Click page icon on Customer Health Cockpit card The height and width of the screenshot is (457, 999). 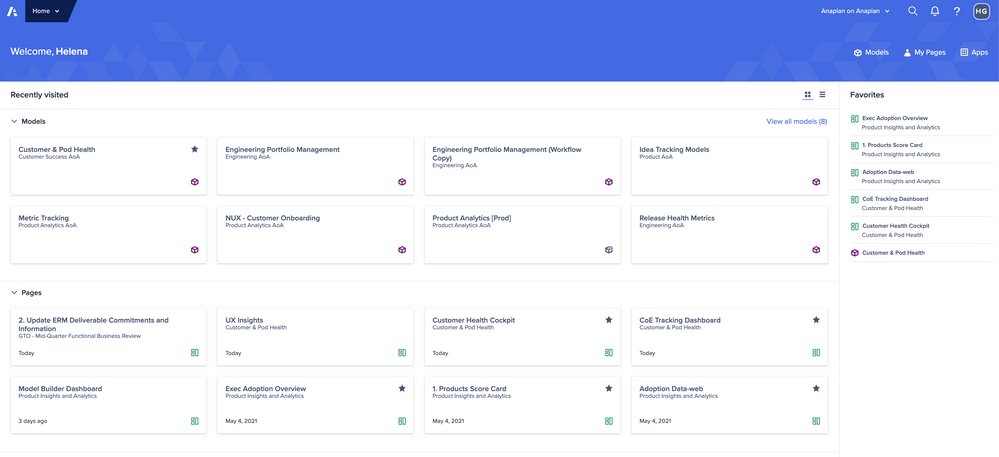[609, 352]
